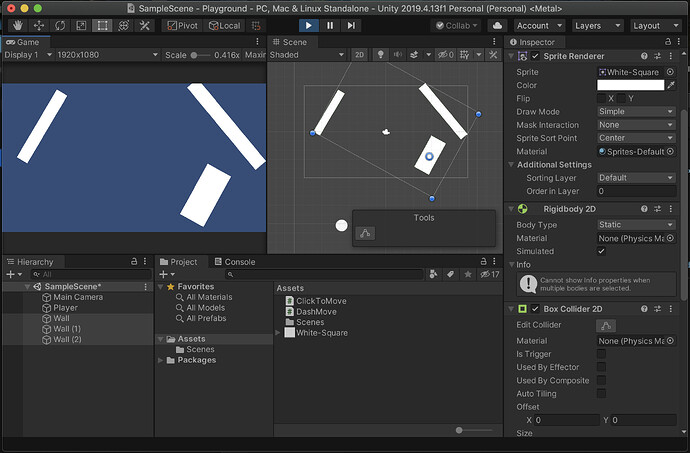The width and height of the screenshot is (690, 453).
Task: Select the Hand tool in the toolbar
Action: tap(17, 25)
